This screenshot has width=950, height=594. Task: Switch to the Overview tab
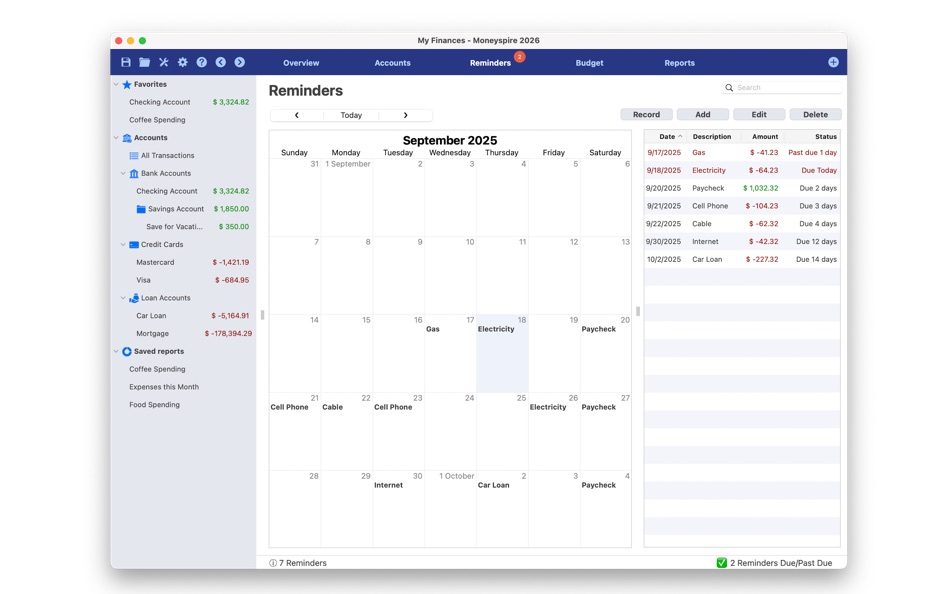click(x=301, y=63)
